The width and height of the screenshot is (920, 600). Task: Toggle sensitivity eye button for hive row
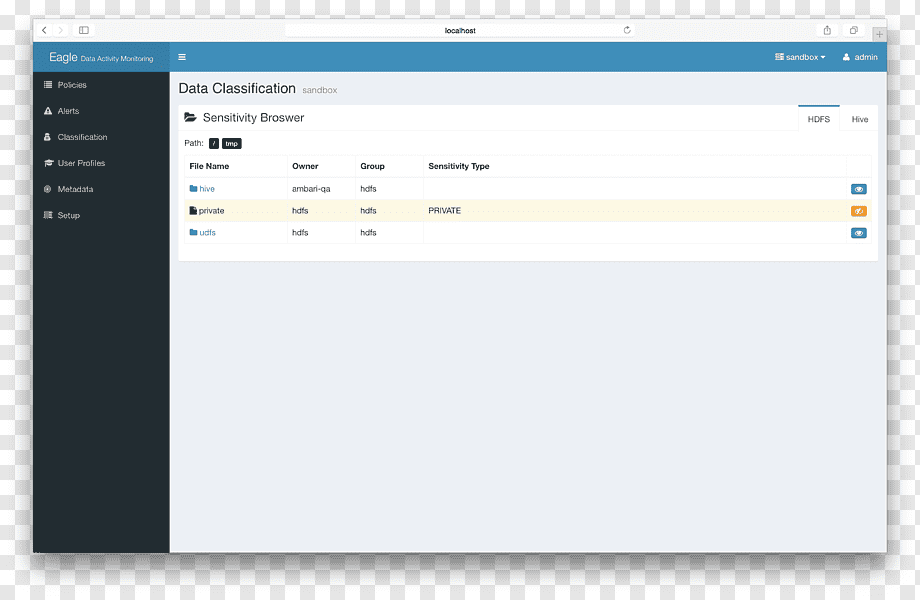tap(858, 189)
